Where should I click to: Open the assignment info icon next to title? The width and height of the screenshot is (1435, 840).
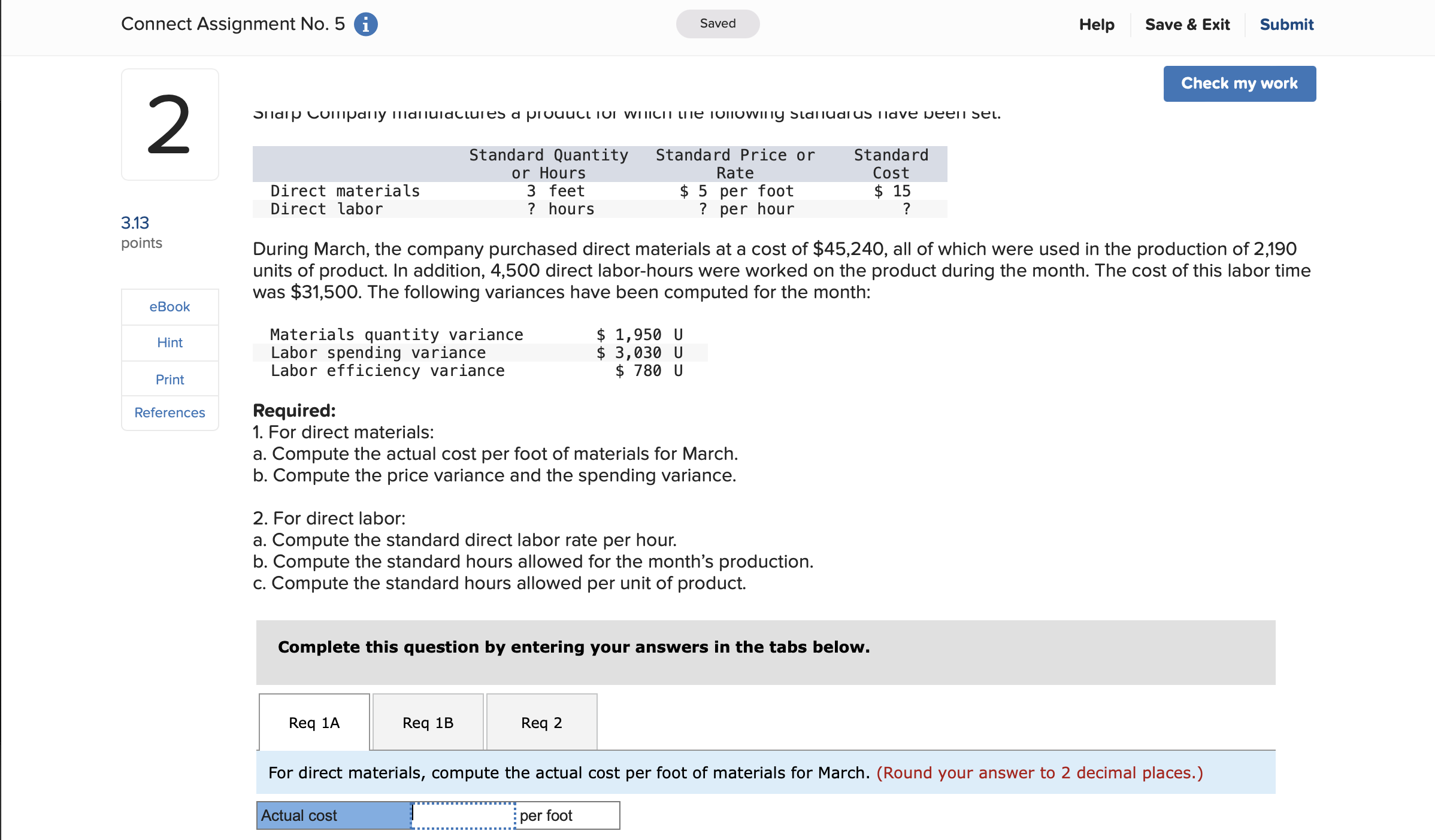(366, 24)
